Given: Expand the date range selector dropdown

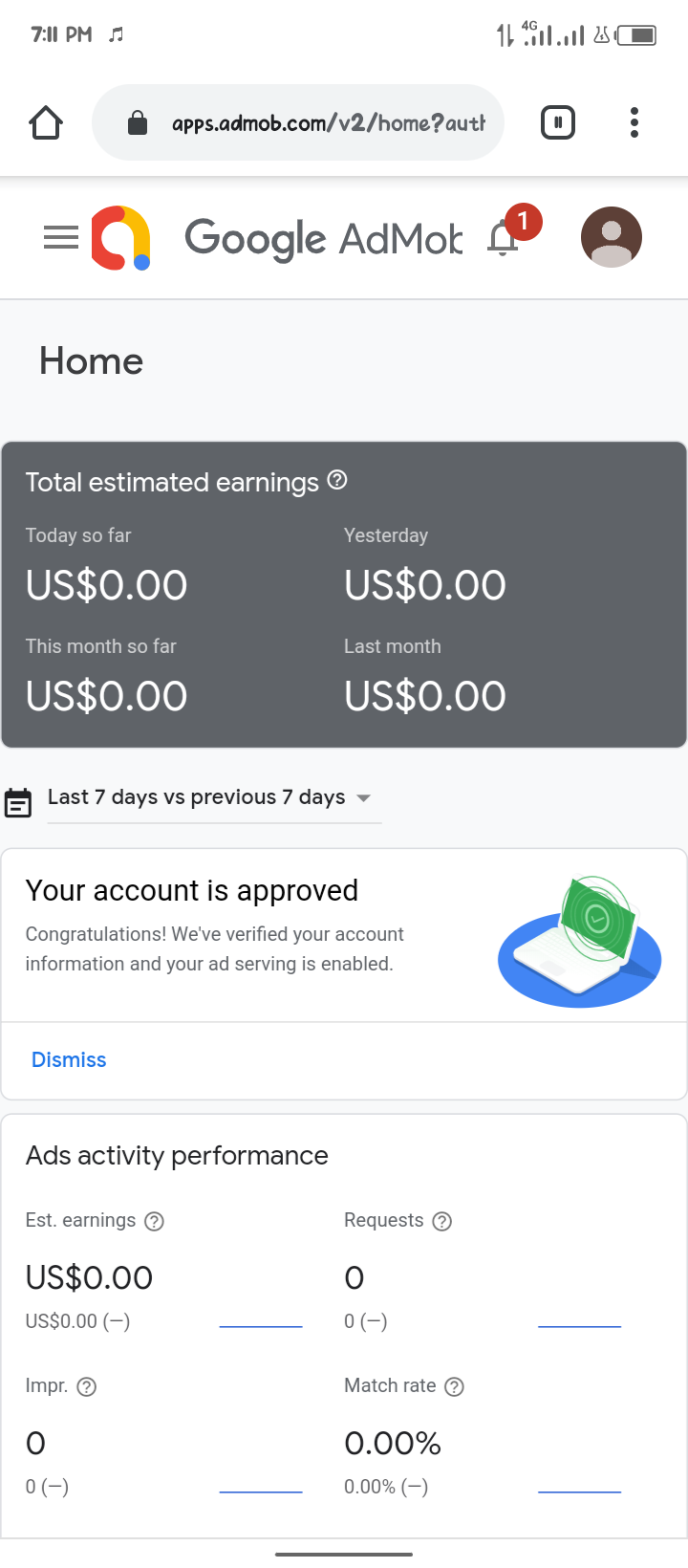Looking at the screenshot, I should (x=363, y=797).
